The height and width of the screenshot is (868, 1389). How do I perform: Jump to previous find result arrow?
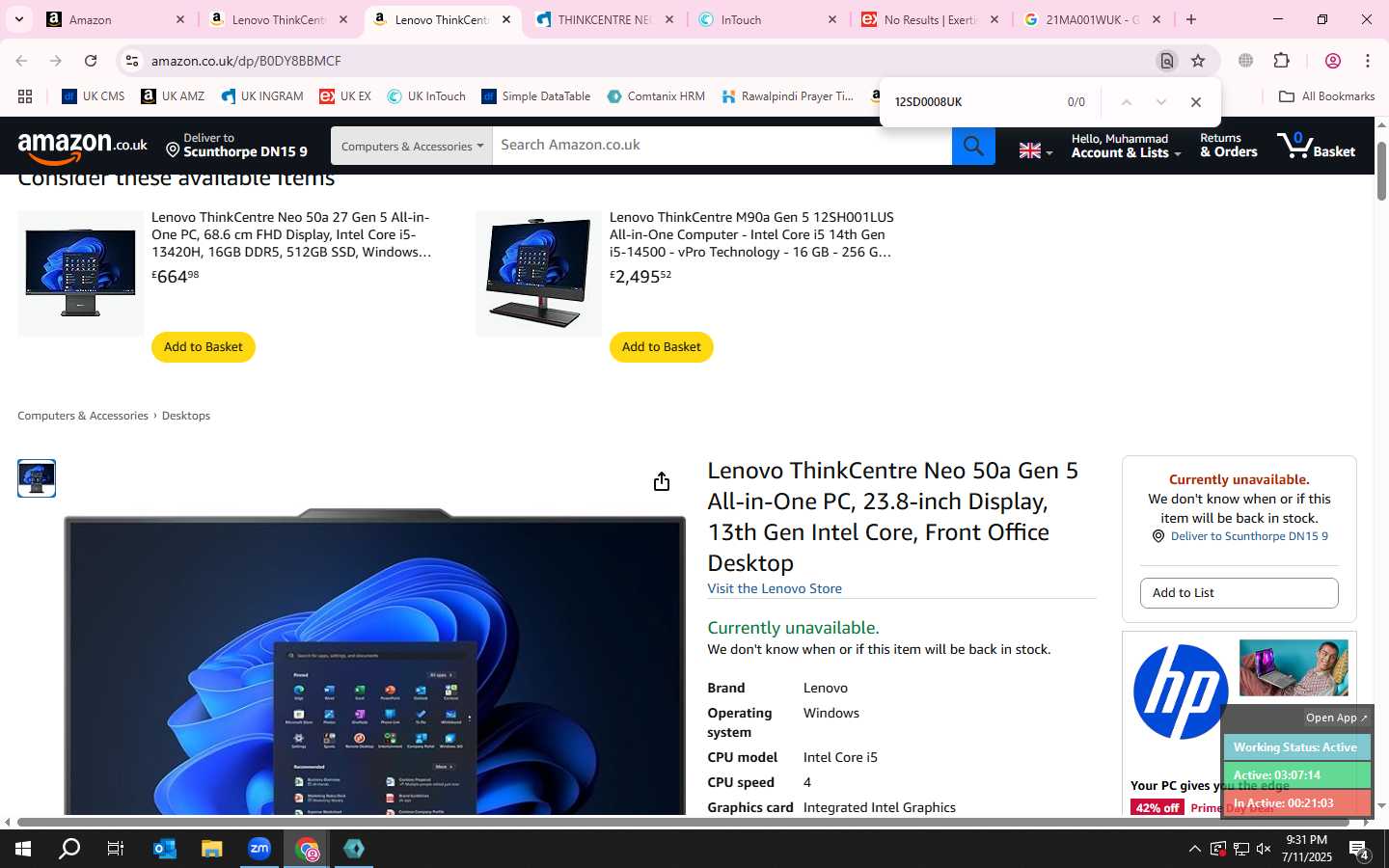pyautogui.click(x=1126, y=102)
